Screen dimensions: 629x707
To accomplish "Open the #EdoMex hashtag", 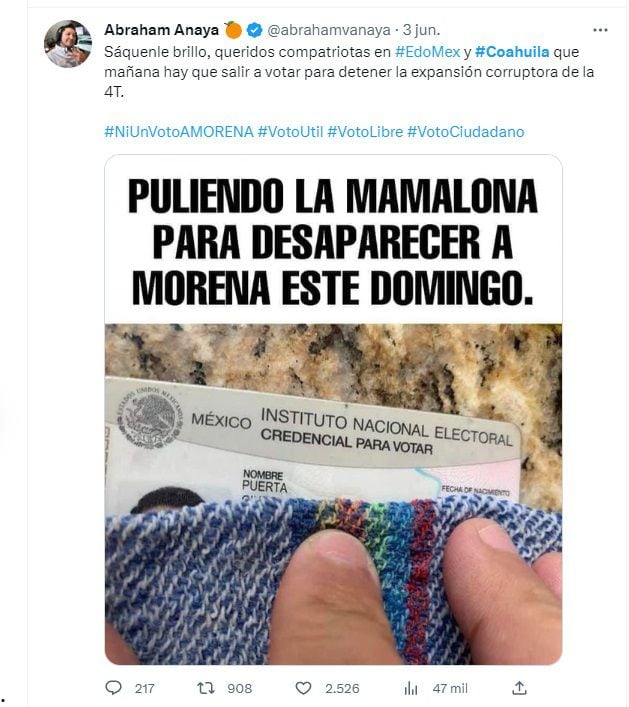I will click(427, 52).
